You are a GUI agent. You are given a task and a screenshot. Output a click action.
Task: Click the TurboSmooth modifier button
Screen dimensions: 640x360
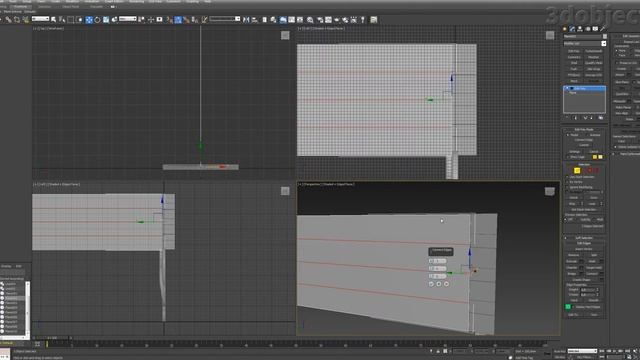593,51
